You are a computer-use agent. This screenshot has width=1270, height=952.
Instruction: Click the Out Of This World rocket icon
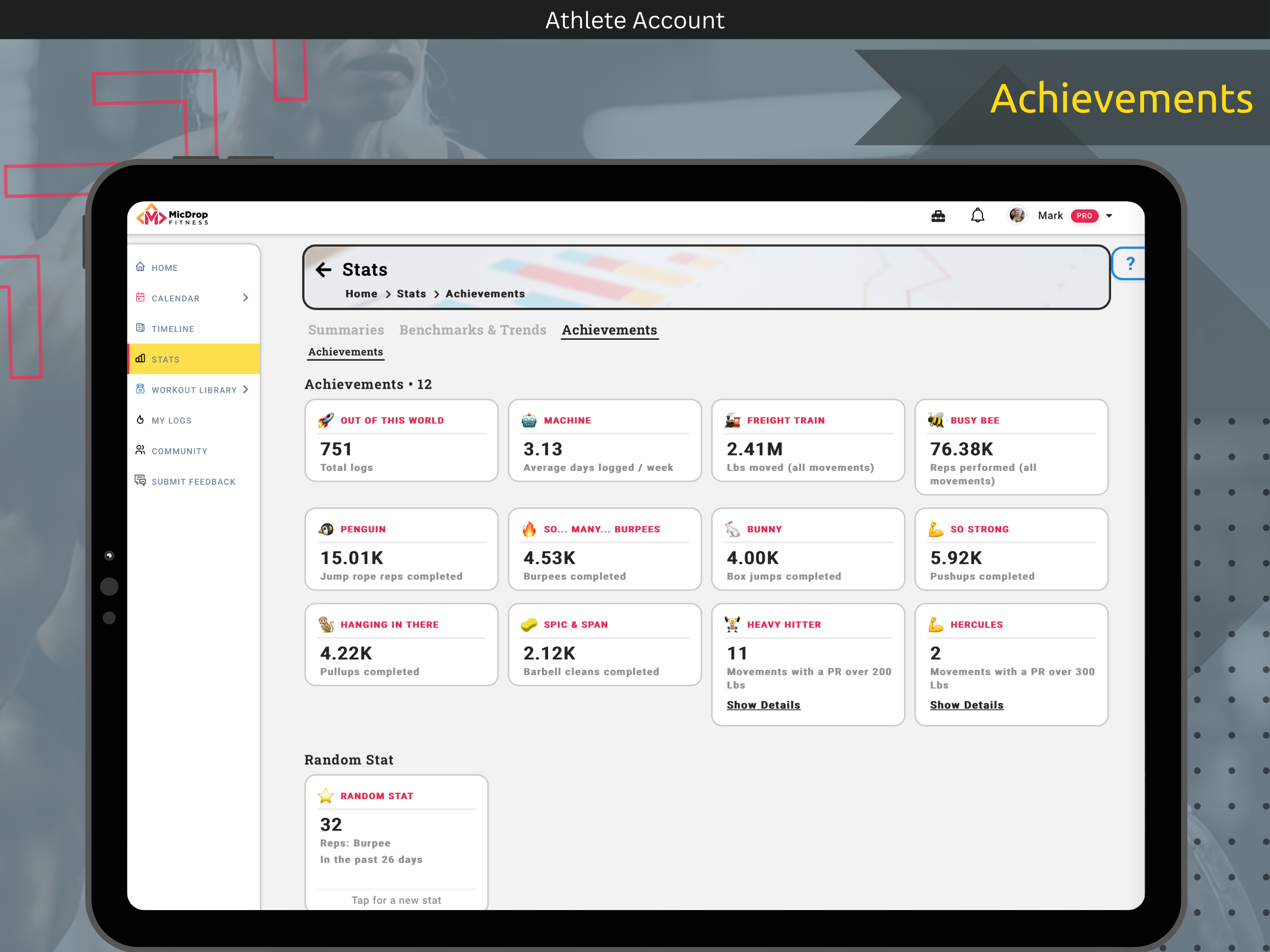click(x=325, y=420)
